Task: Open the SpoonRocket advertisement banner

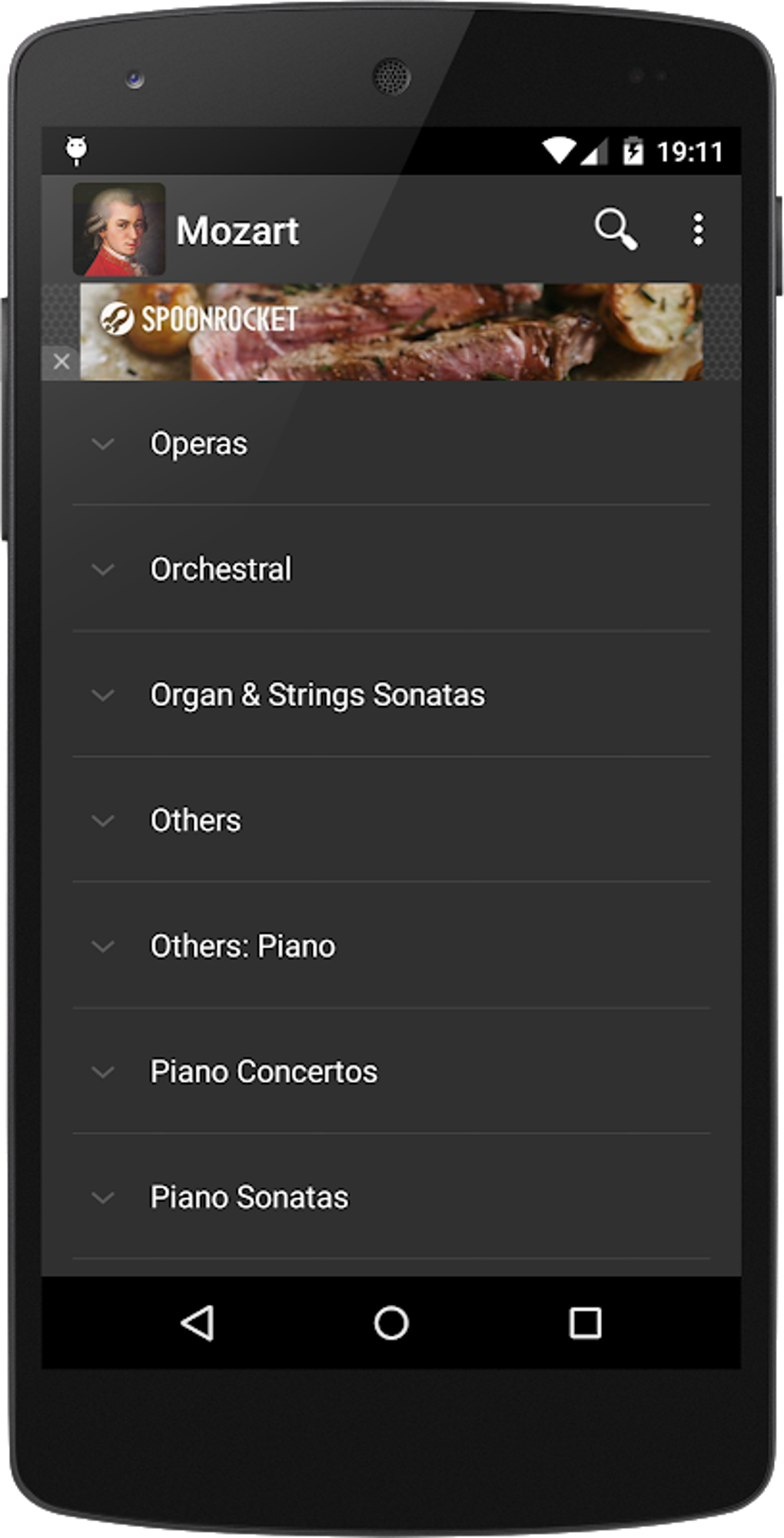Action: (391, 331)
